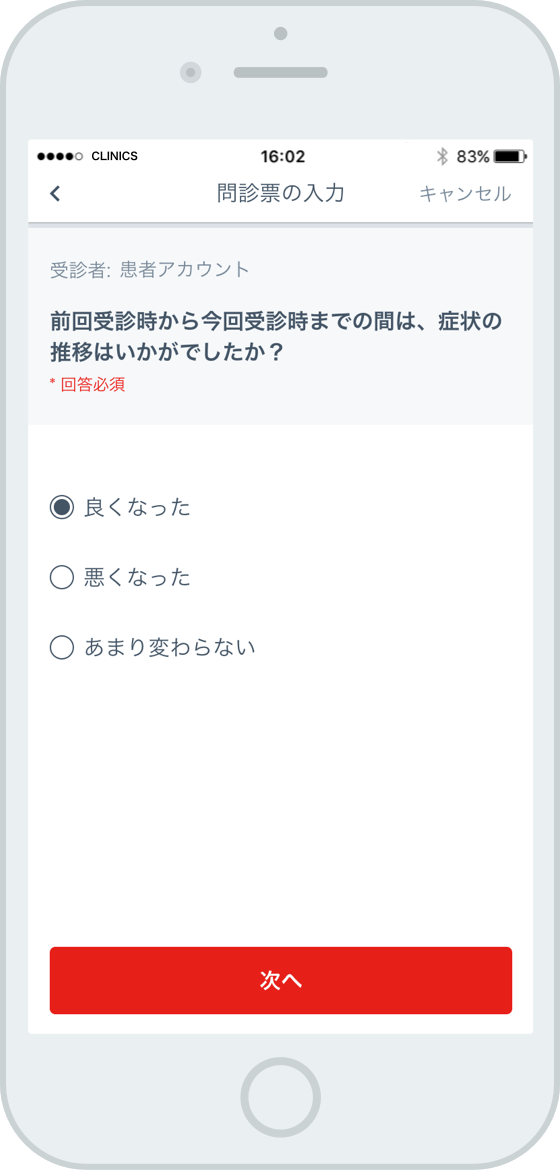Tap the red 回答必須 notice
Image resolution: width=560 pixels, height=1170 pixels.
87,385
